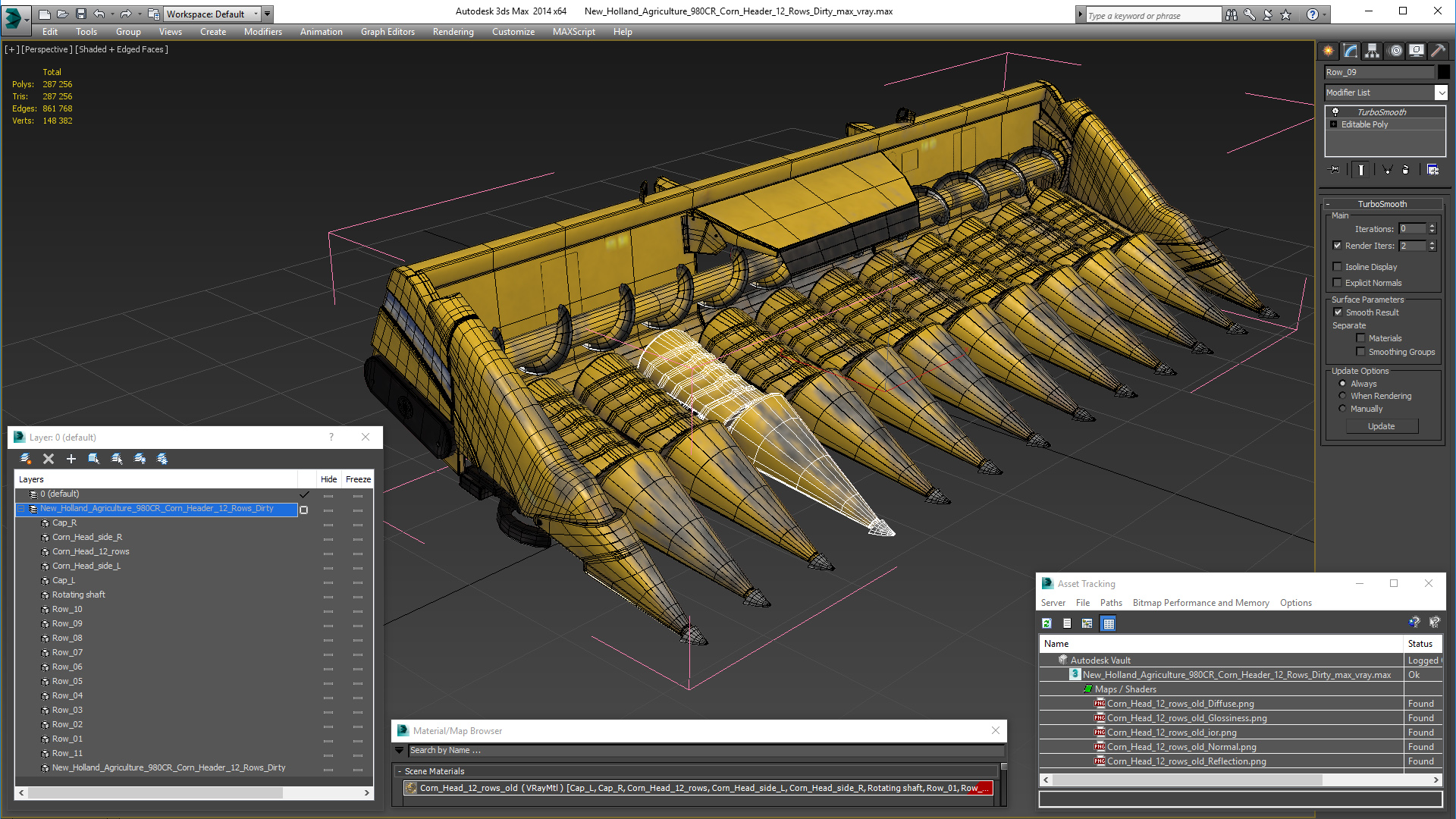The height and width of the screenshot is (819, 1456).
Task: Open Configure Modifier Sets icon
Action: click(x=1432, y=170)
